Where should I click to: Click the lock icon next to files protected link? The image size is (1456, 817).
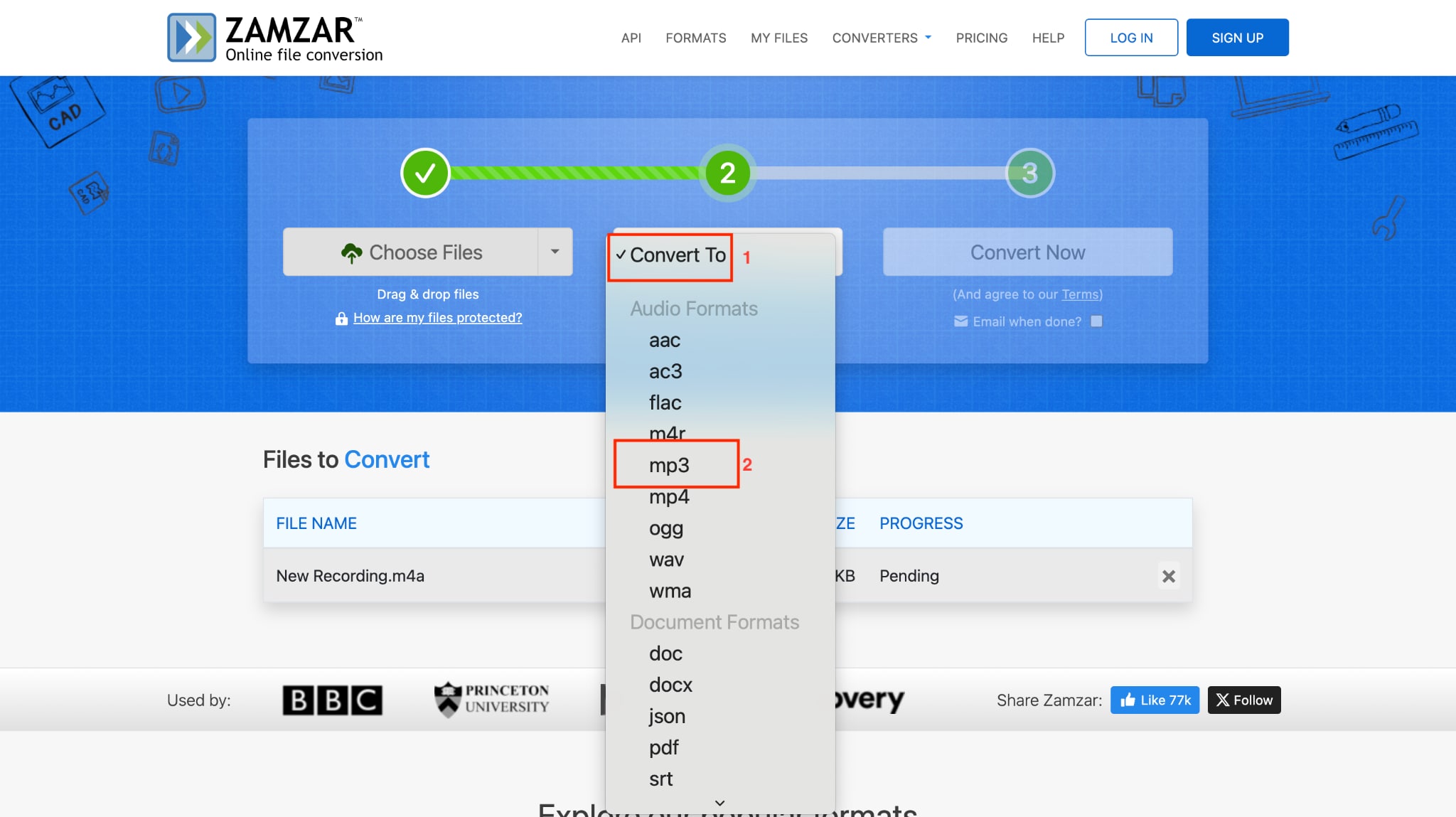343,318
